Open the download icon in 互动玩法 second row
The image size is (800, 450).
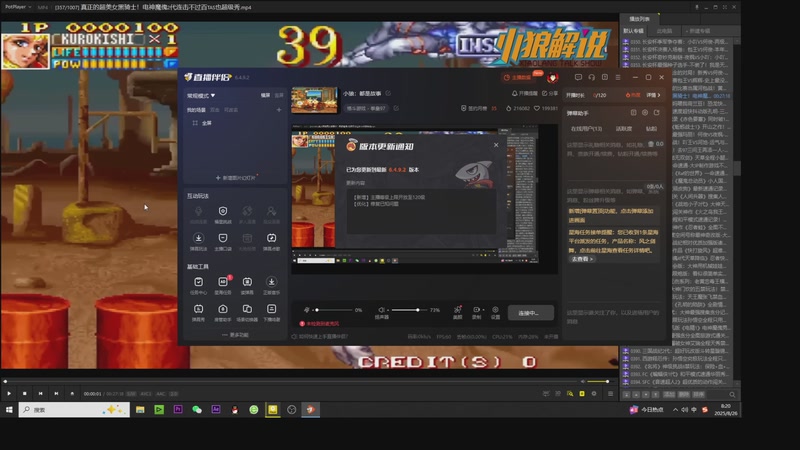click(x=198, y=241)
